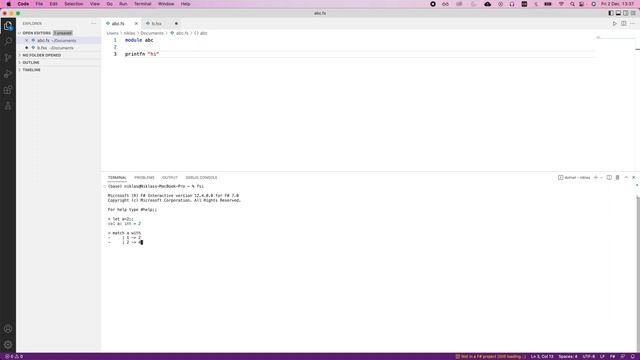
Task: Toggle the primary side bar layout icon
Action: coord(611,13)
